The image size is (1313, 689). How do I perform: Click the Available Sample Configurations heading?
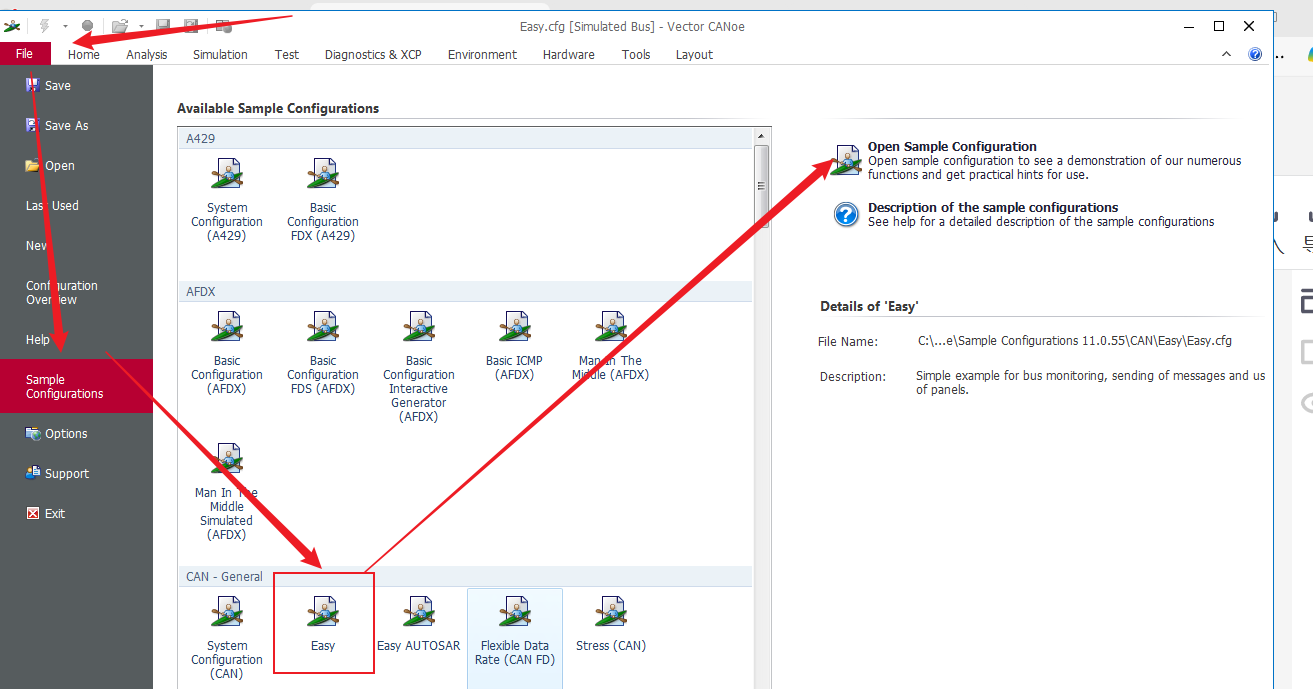278,108
